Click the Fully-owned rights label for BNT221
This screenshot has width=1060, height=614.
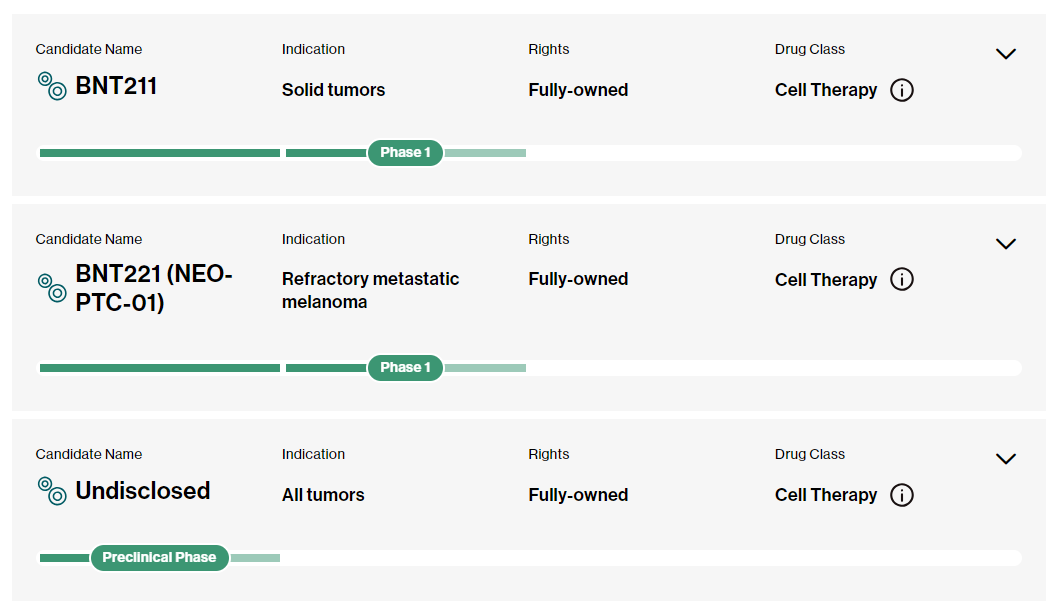[x=578, y=278]
